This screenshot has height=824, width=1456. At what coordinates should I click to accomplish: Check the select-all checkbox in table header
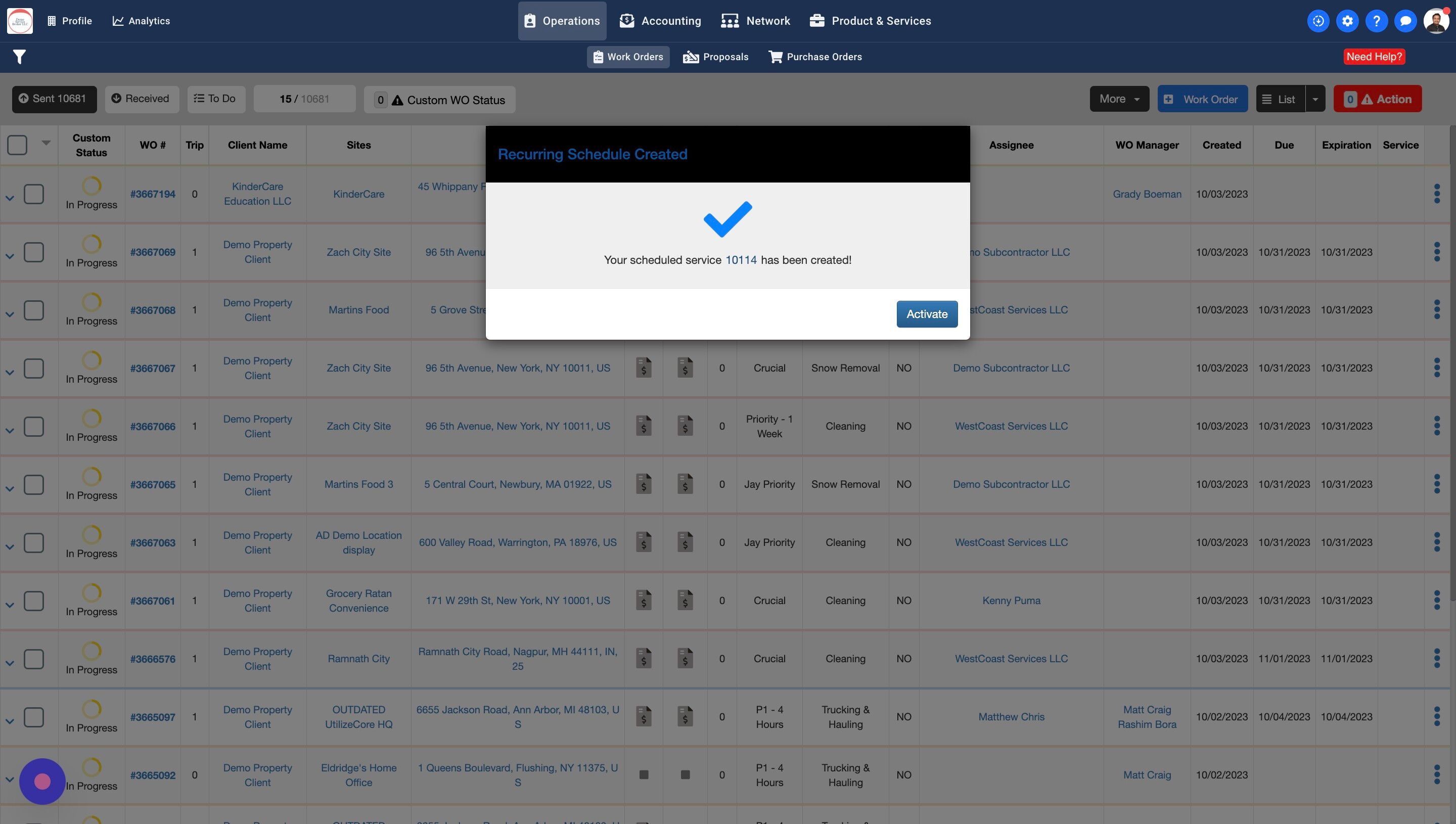coord(17,145)
